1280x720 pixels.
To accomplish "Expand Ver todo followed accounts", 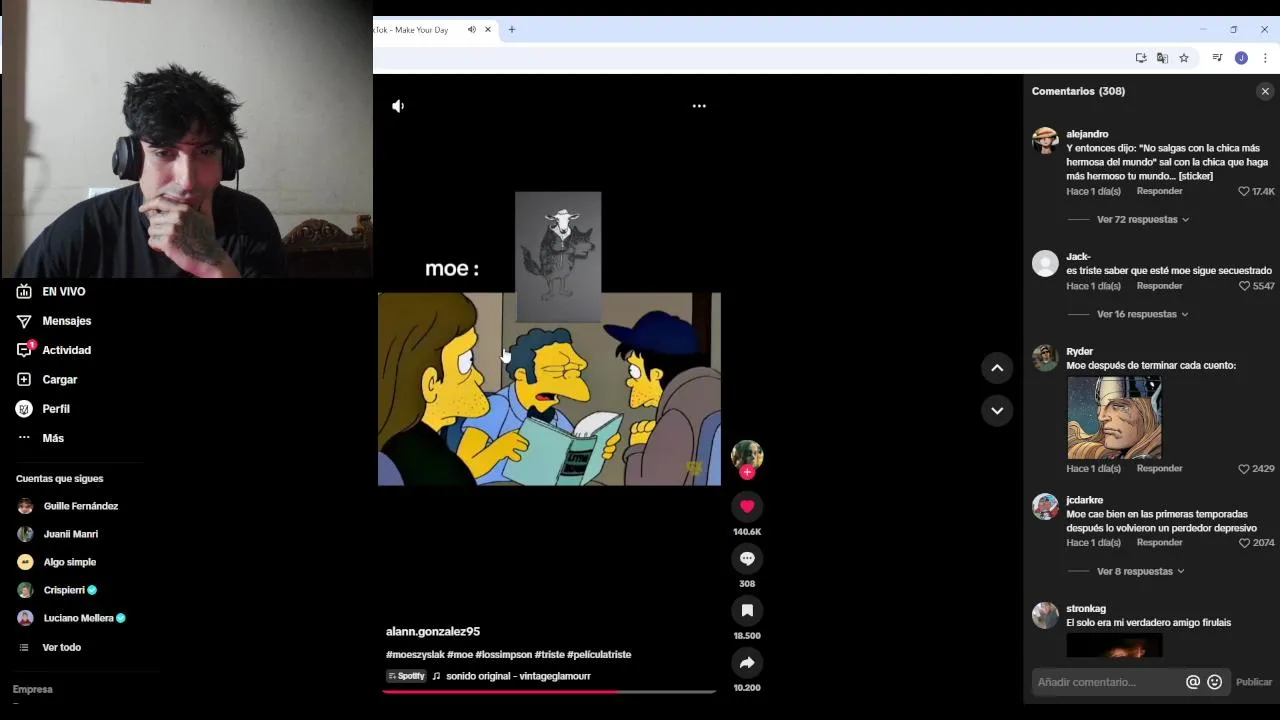I will tap(51, 648).
